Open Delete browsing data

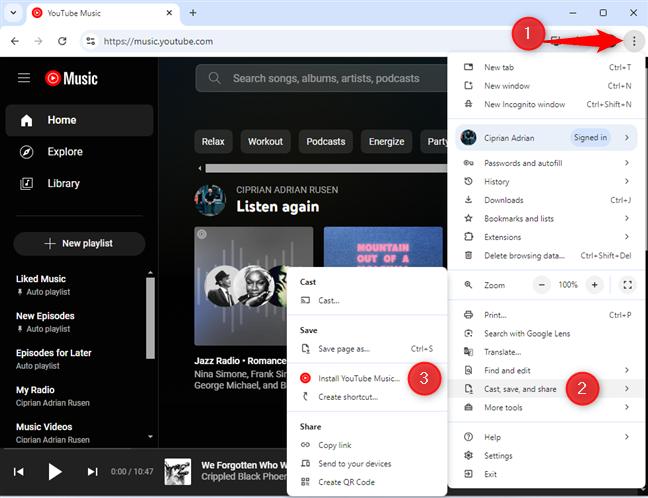(546, 256)
